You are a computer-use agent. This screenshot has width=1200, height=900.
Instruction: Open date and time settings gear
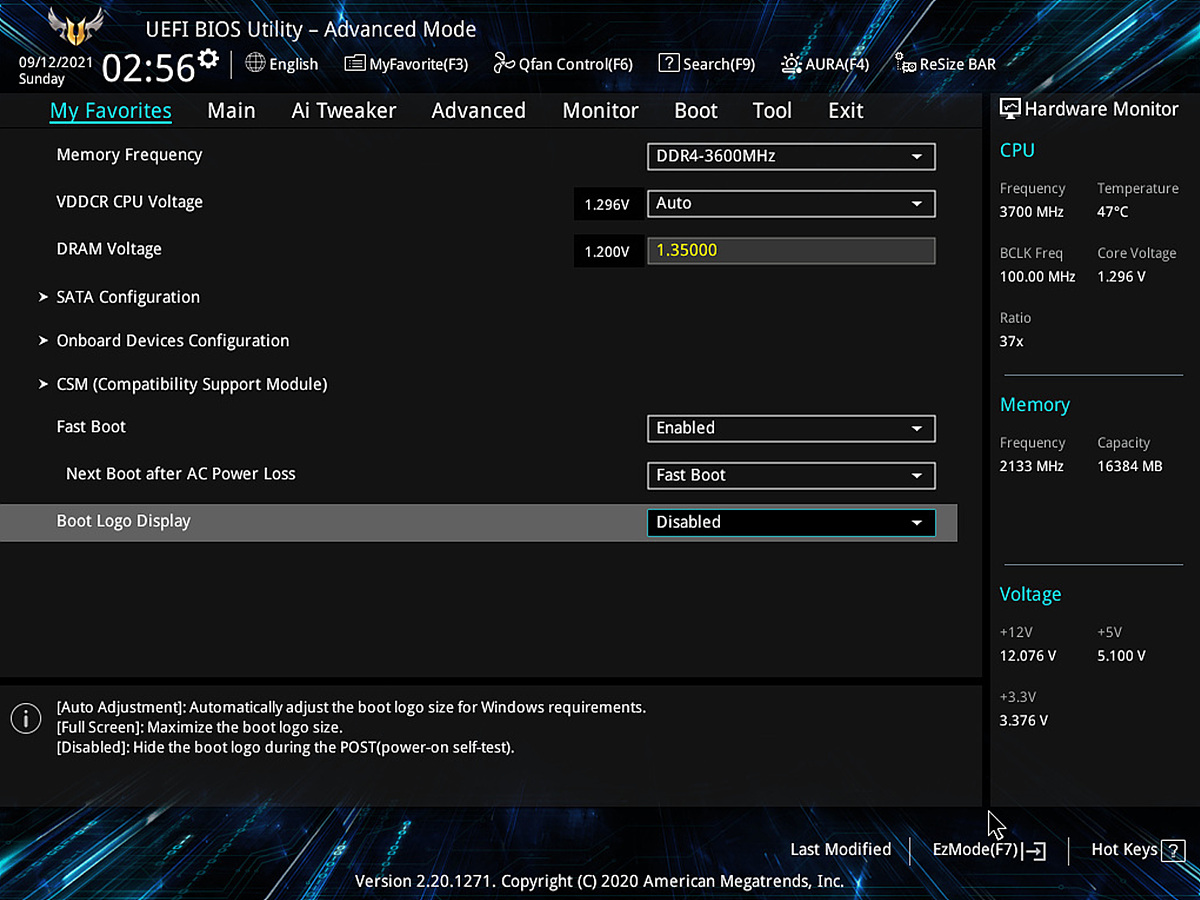[x=208, y=58]
